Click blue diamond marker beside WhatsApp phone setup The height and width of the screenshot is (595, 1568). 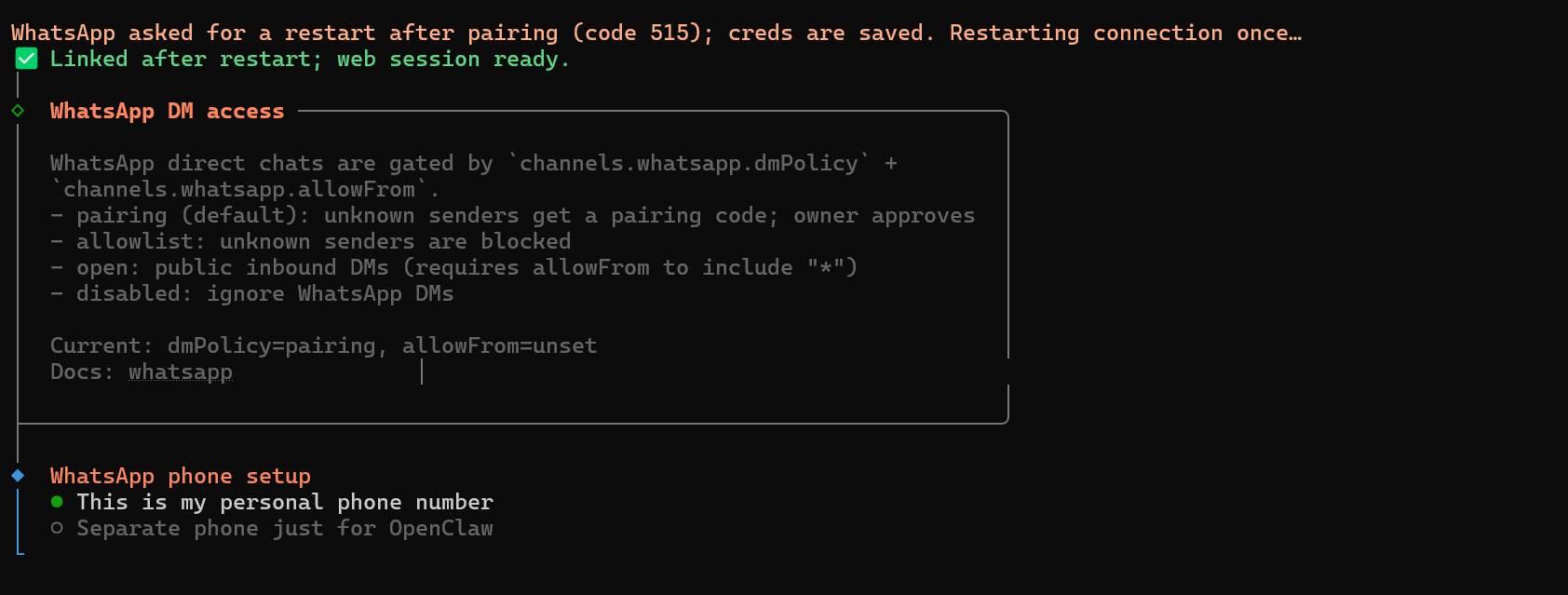click(x=18, y=476)
